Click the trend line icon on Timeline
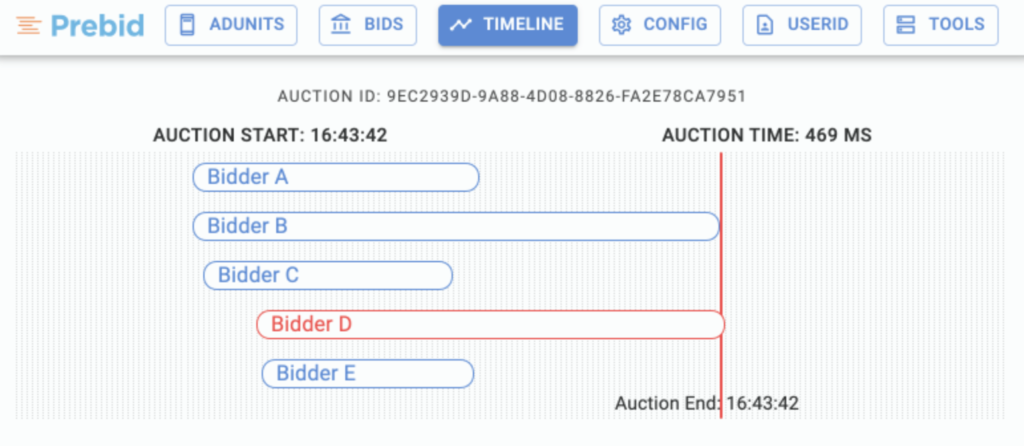 (x=461, y=25)
